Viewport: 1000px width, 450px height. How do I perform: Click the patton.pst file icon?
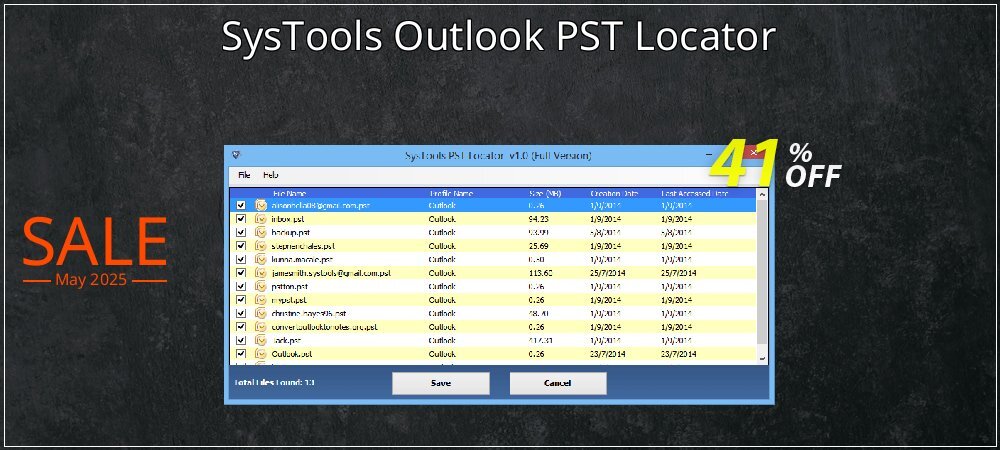260,286
